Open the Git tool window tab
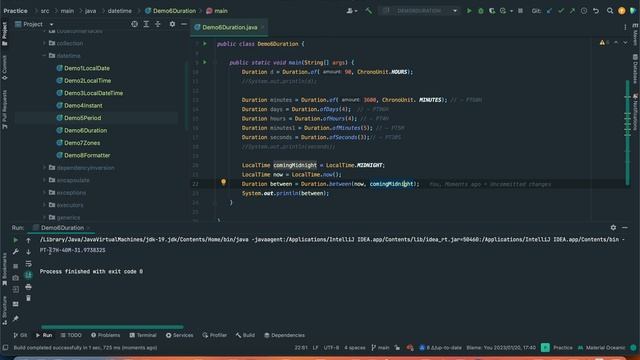 pyautogui.click(x=20, y=336)
